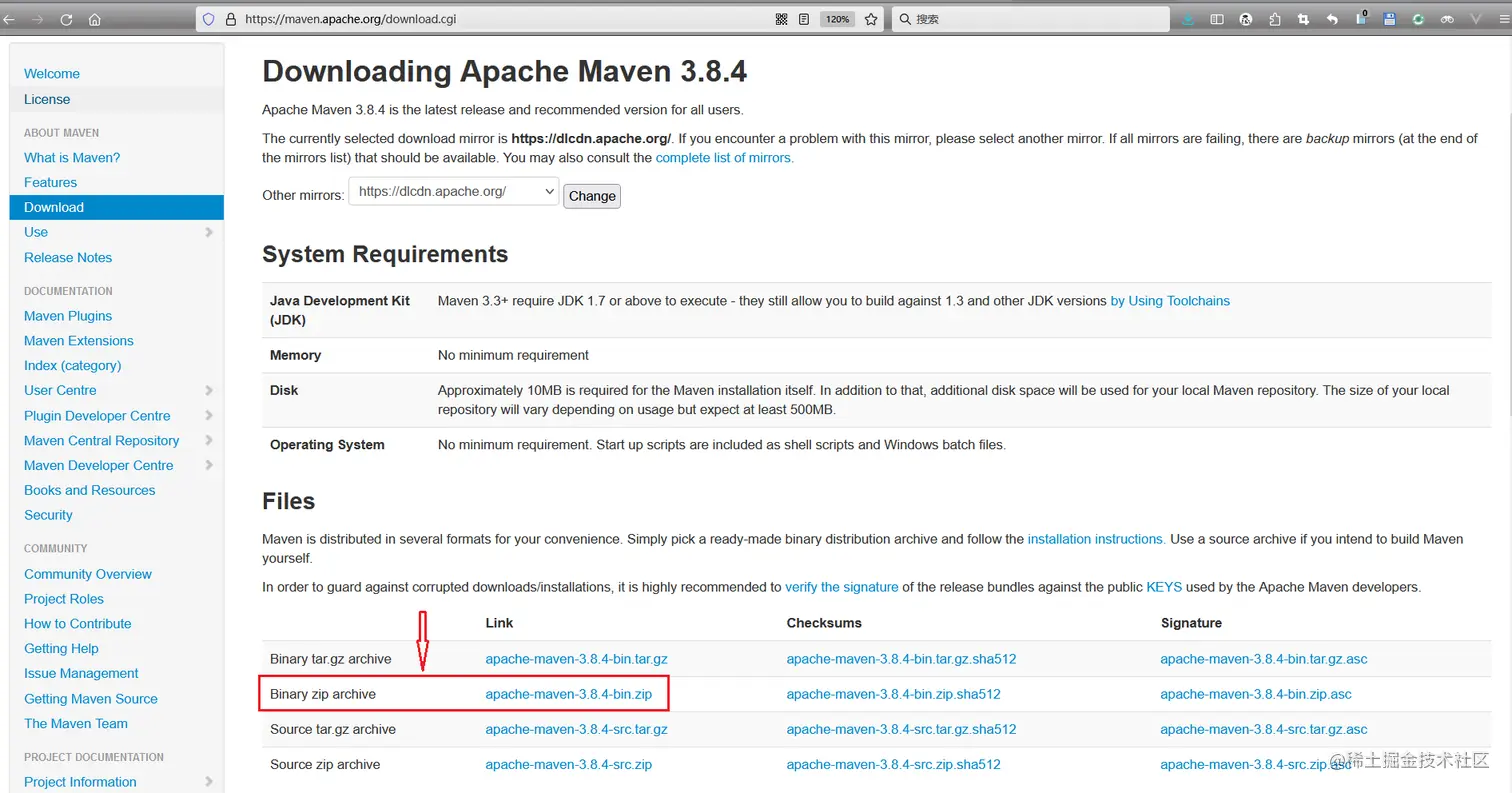Viewport: 1512px width, 793px height.
Task: Open the License sidebar item
Action: tap(47, 99)
